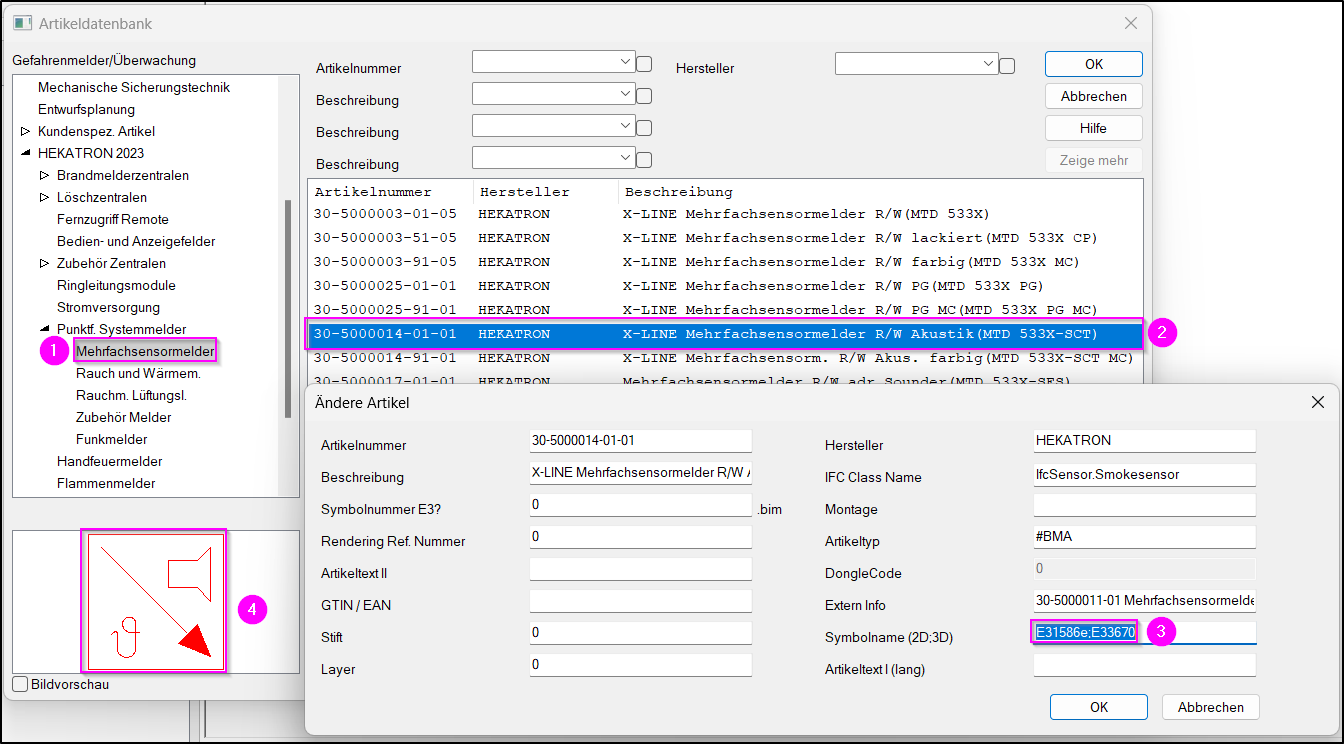Select Mechanische Sicherungstechnik tree item
Image resolution: width=1344 pixels, height=744 pixels.
point(134,87)
